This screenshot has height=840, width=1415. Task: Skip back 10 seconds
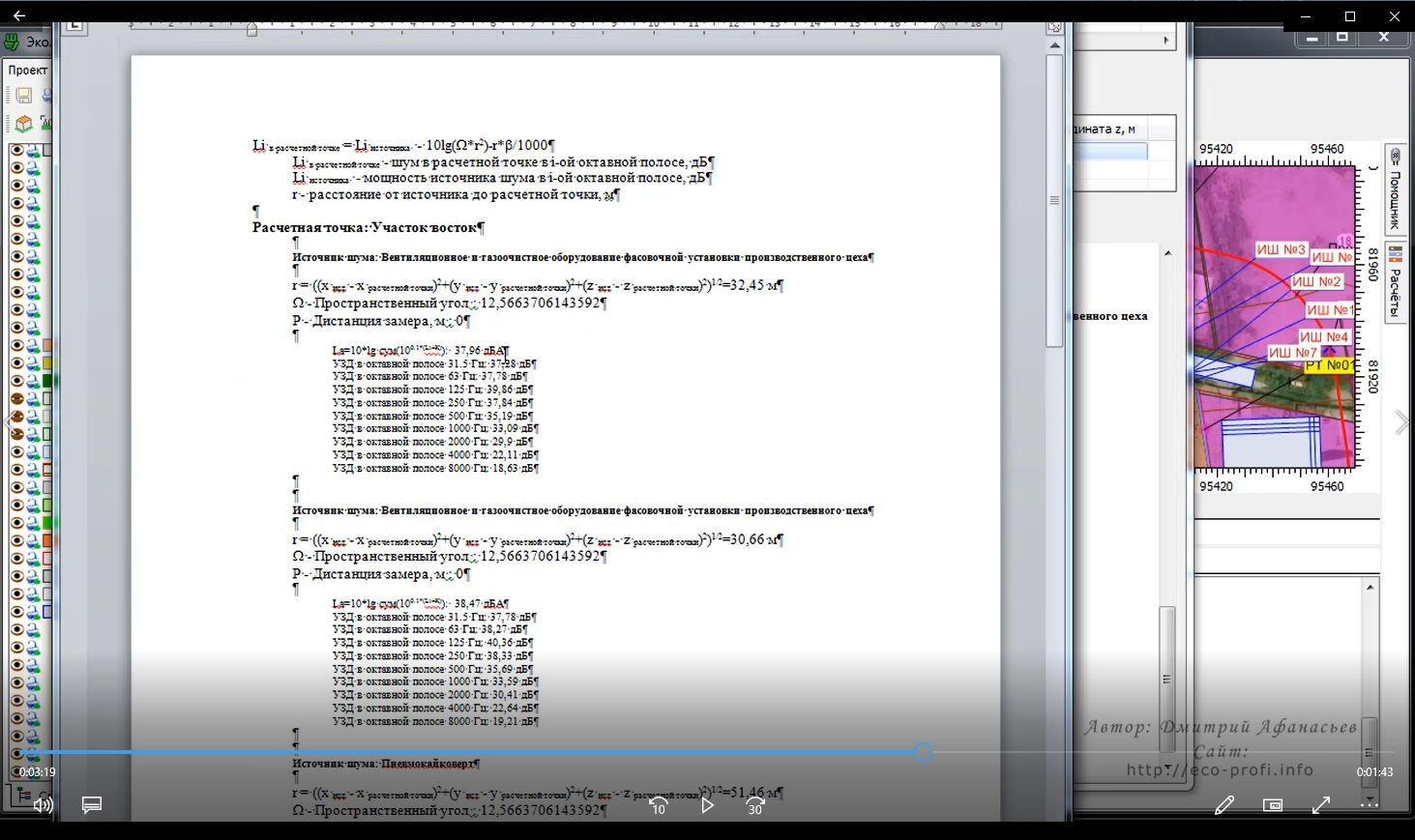pos(659,805)
